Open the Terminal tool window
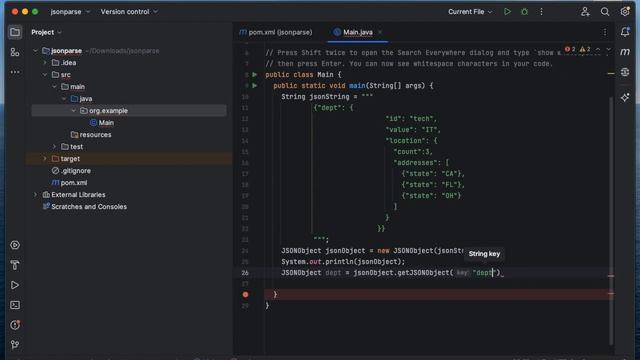This screenshot has height=360, width=640. click(15, 305)
